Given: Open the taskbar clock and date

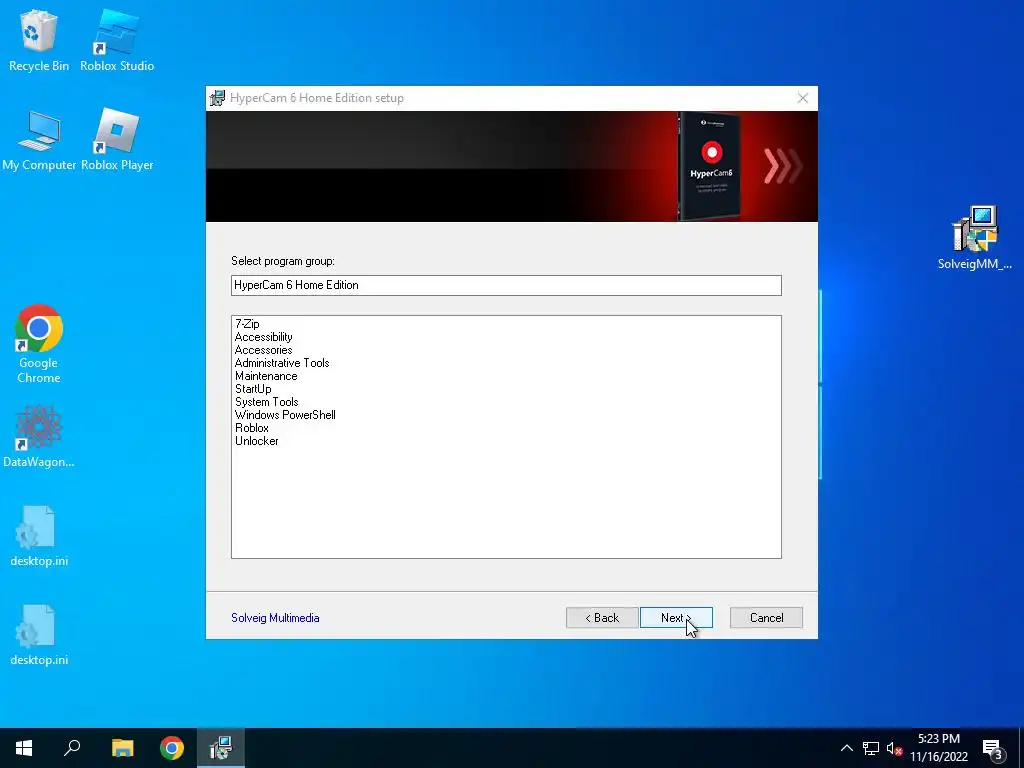Looking at the screenshot, I should [938, 748].
